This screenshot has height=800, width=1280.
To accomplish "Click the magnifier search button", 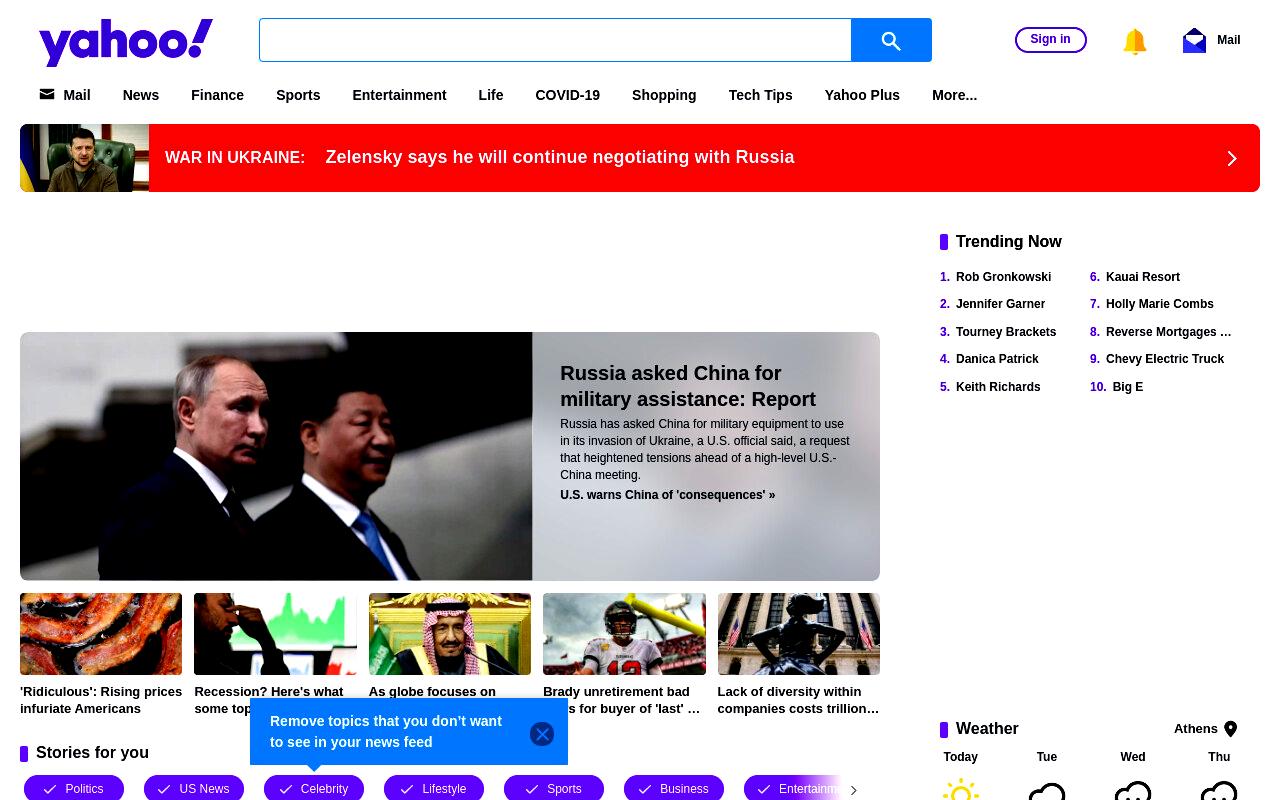I will (x=891, y=40).
